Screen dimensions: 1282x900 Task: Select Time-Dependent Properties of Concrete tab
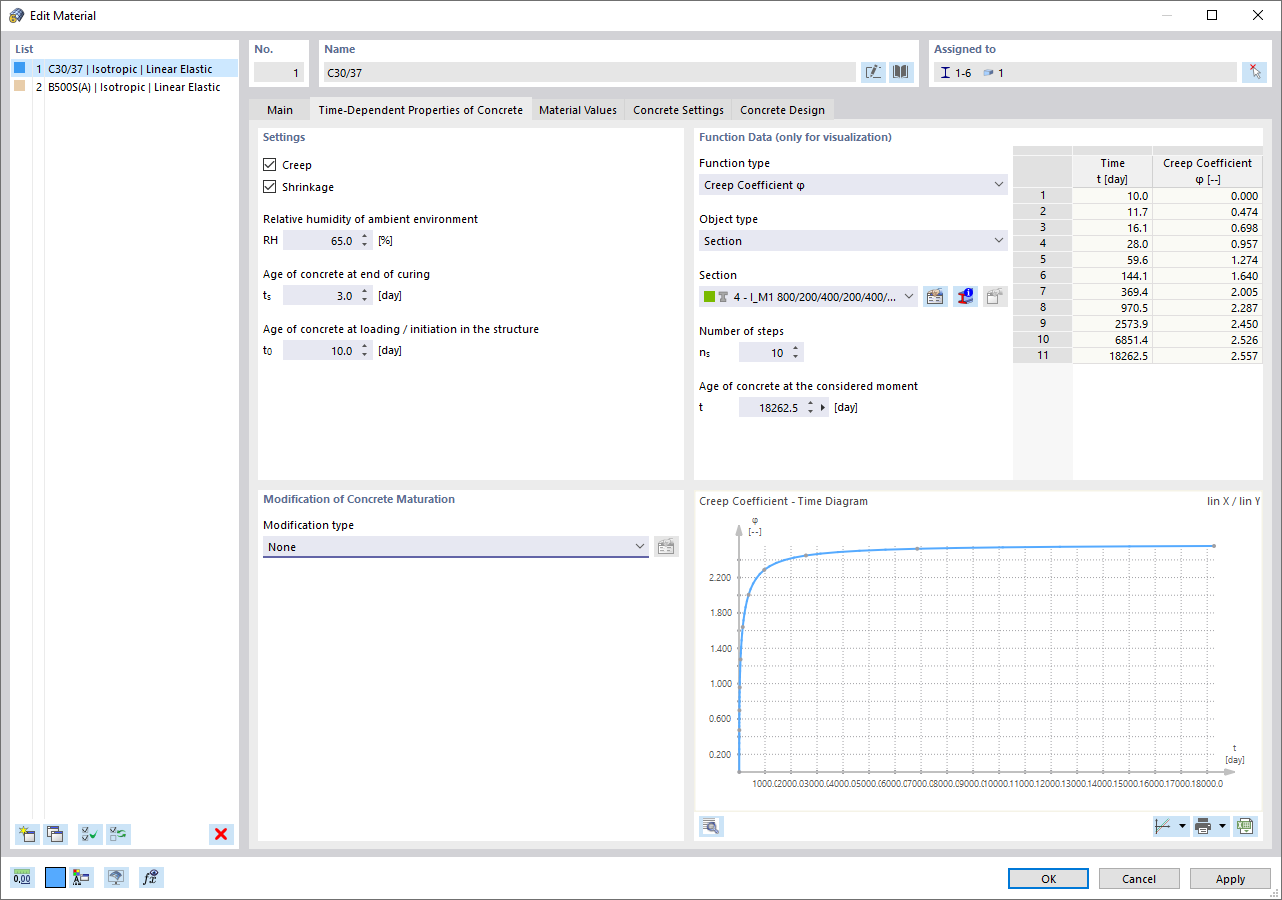tap(420, 110)
